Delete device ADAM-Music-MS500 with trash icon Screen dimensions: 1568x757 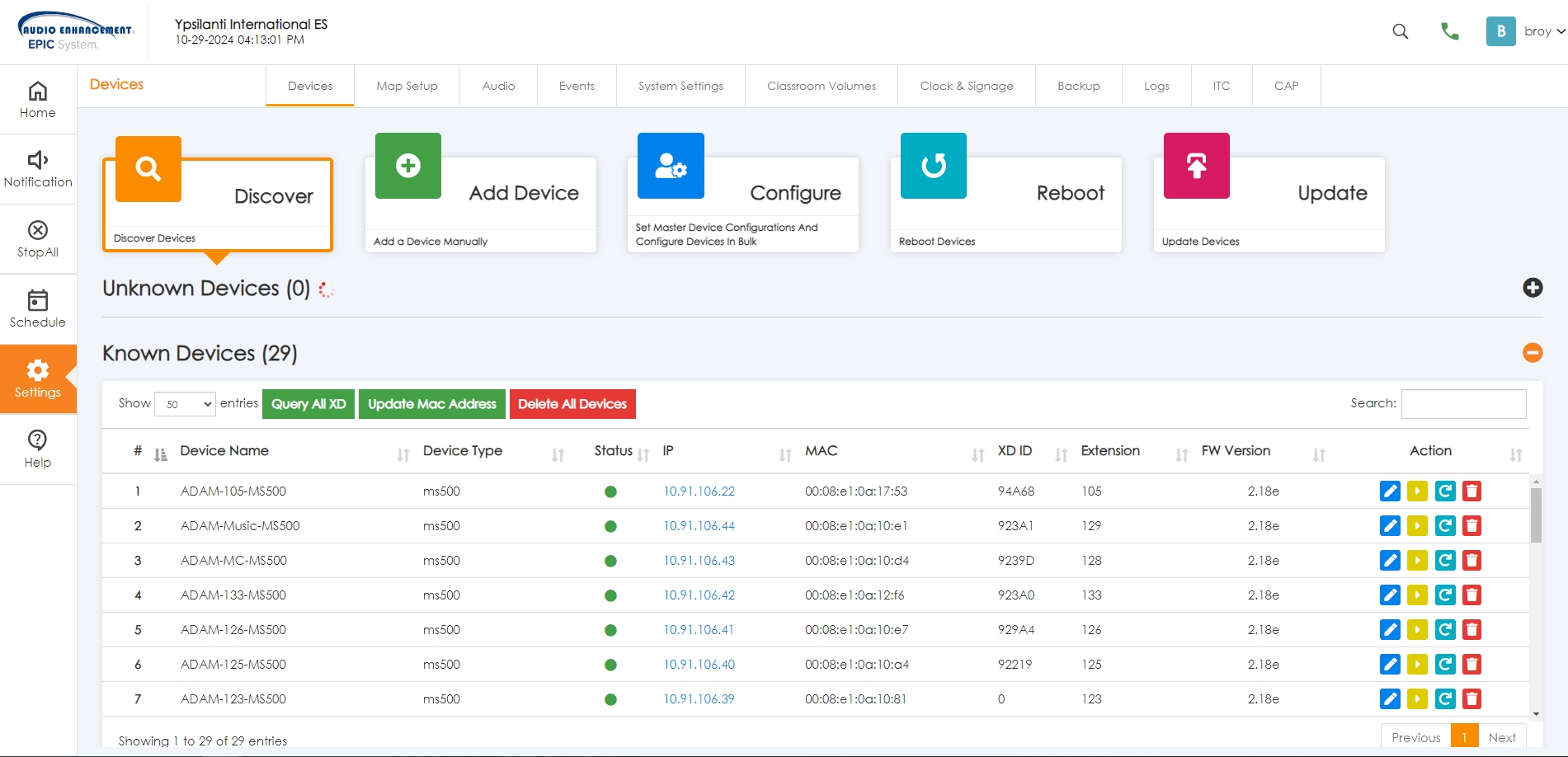pos(1471,526)
